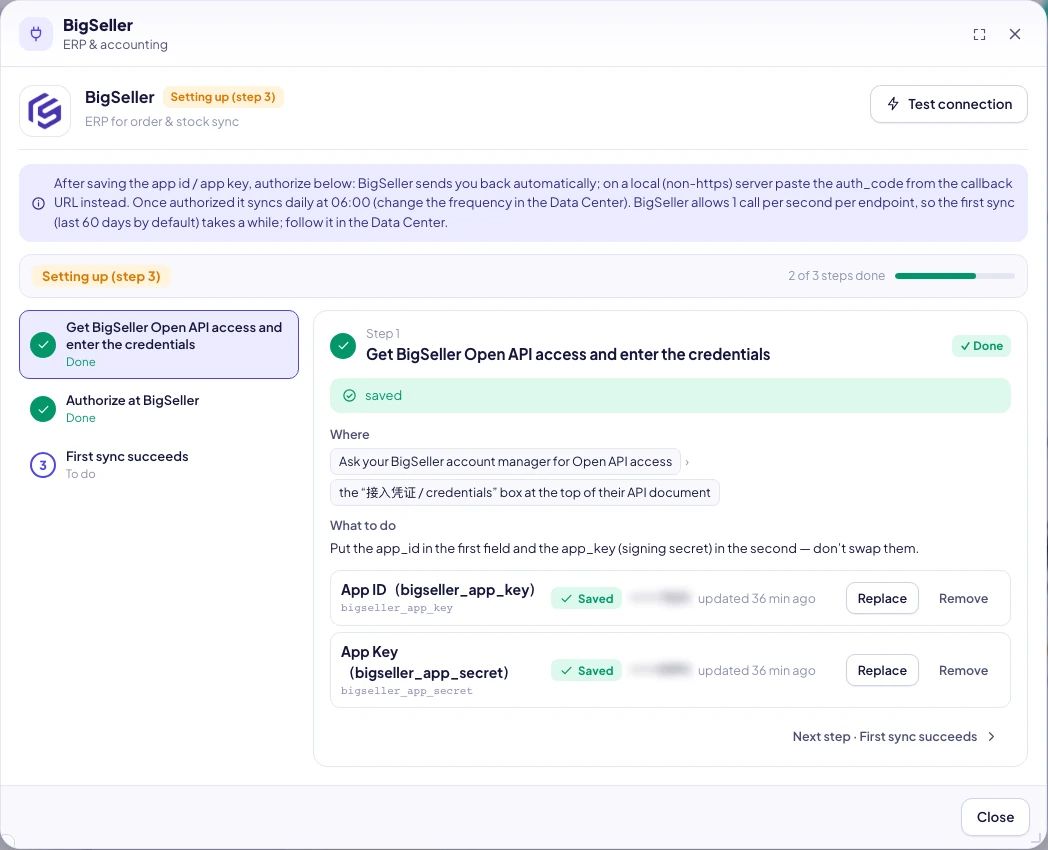Click the blurred App Key value
The width and height of the screenshot is (1048, 850).
[x=660, y=670]
